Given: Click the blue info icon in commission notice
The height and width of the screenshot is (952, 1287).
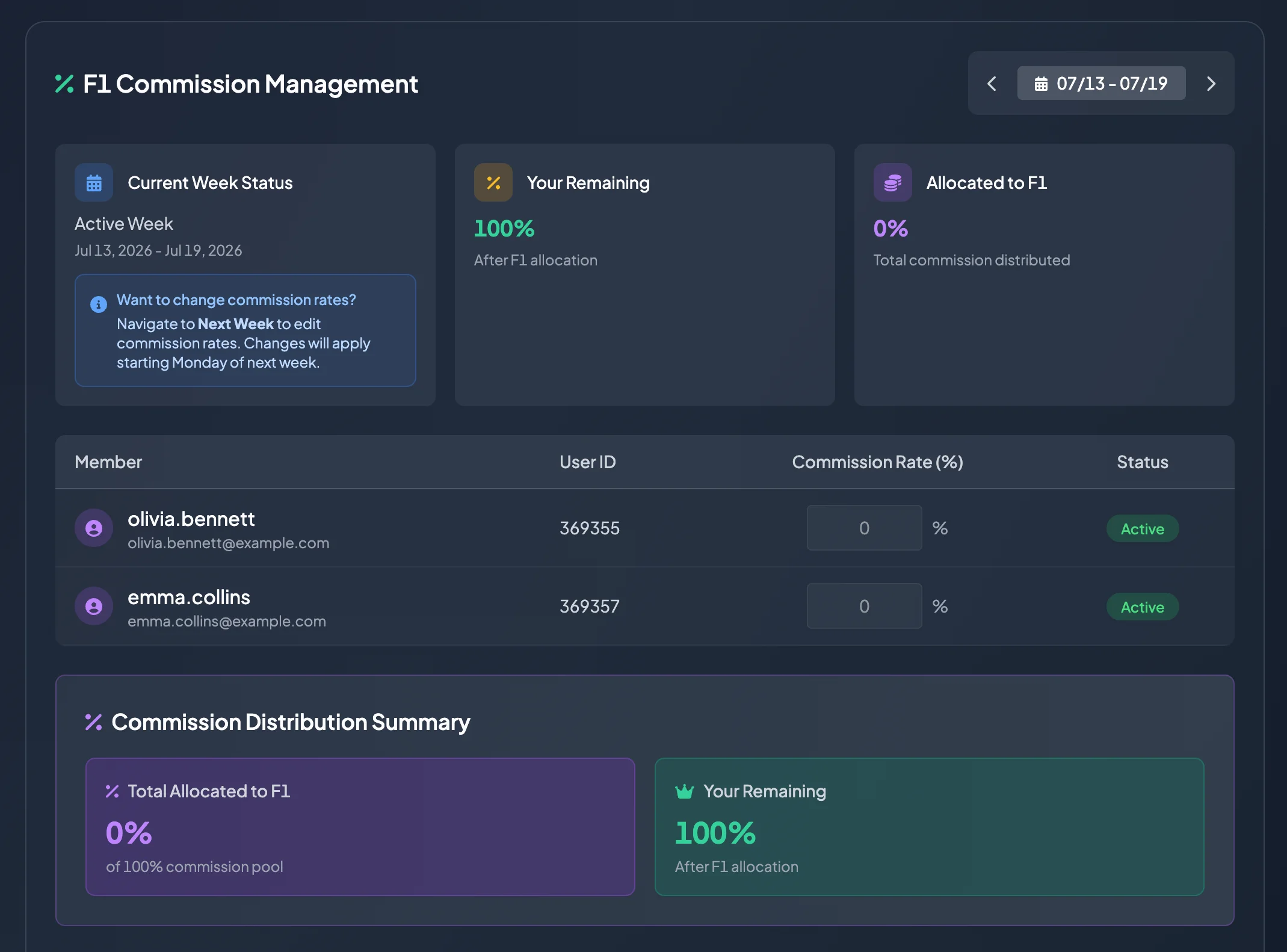Looking at the screenshot, I should click(x=99, y=304).
